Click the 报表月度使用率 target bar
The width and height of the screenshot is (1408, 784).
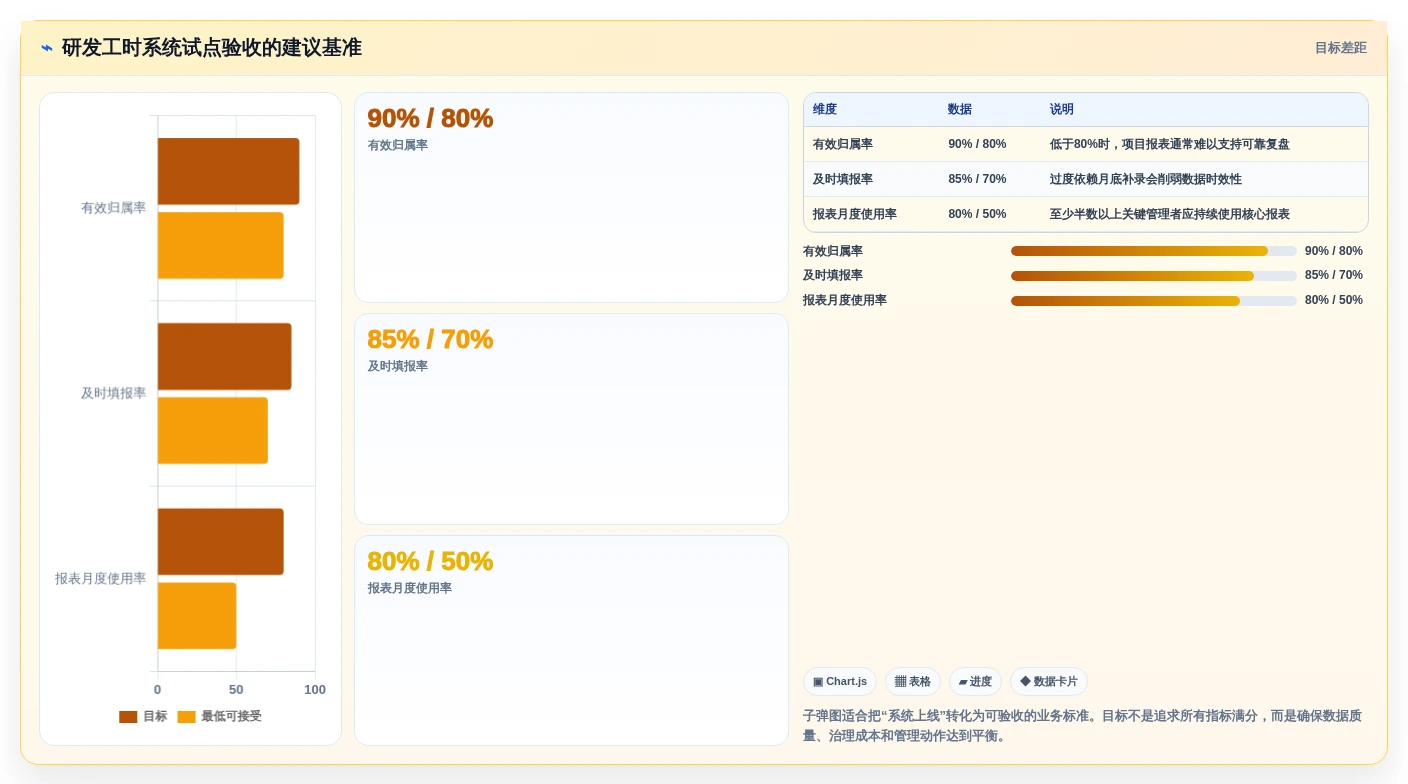220,541
